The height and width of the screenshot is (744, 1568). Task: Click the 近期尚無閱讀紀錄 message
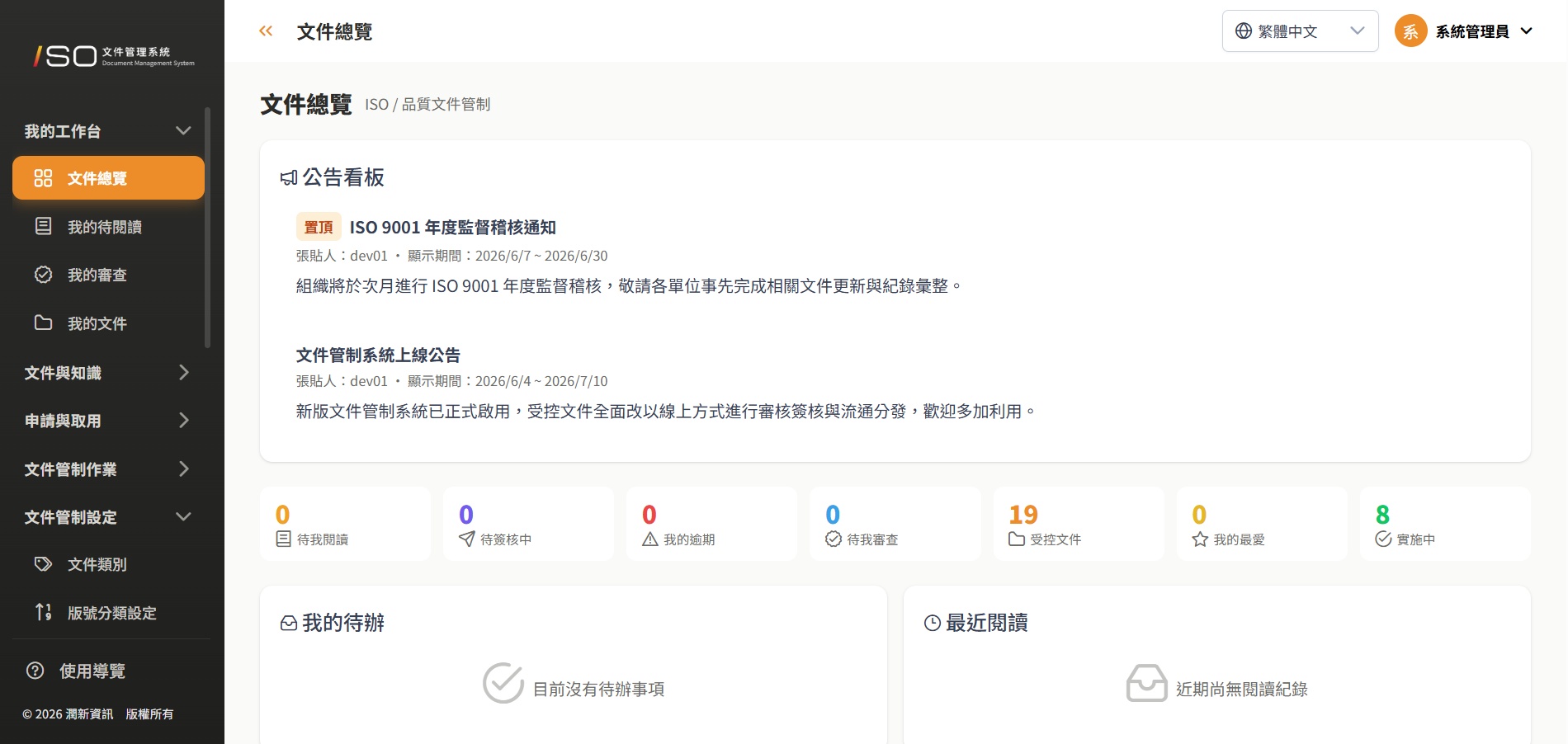(x=1242, y=689)
